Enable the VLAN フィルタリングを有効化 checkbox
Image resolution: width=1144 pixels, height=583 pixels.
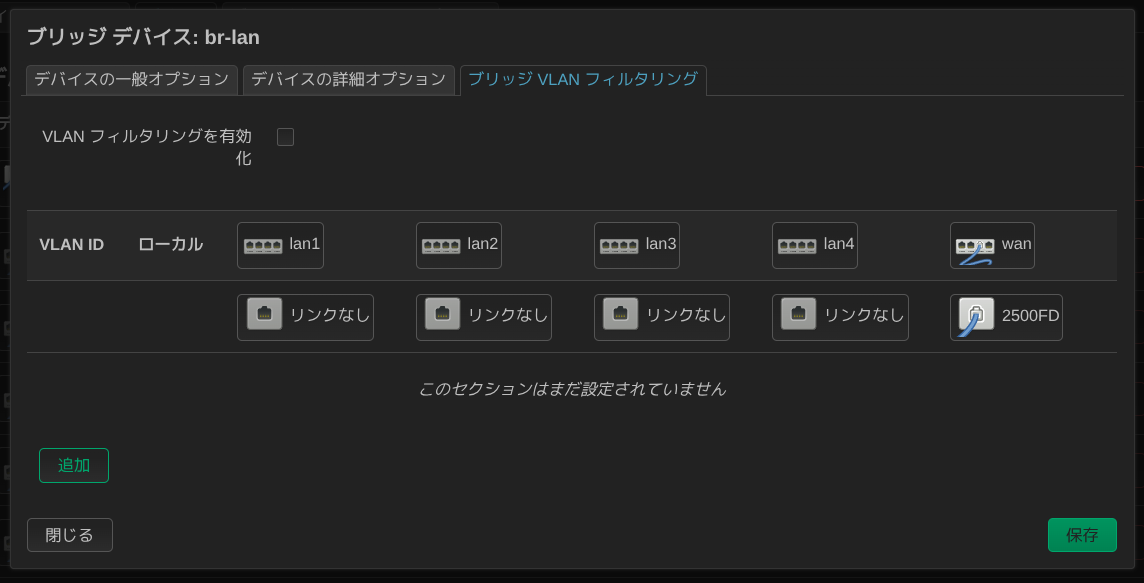click(x=285, y=136)
